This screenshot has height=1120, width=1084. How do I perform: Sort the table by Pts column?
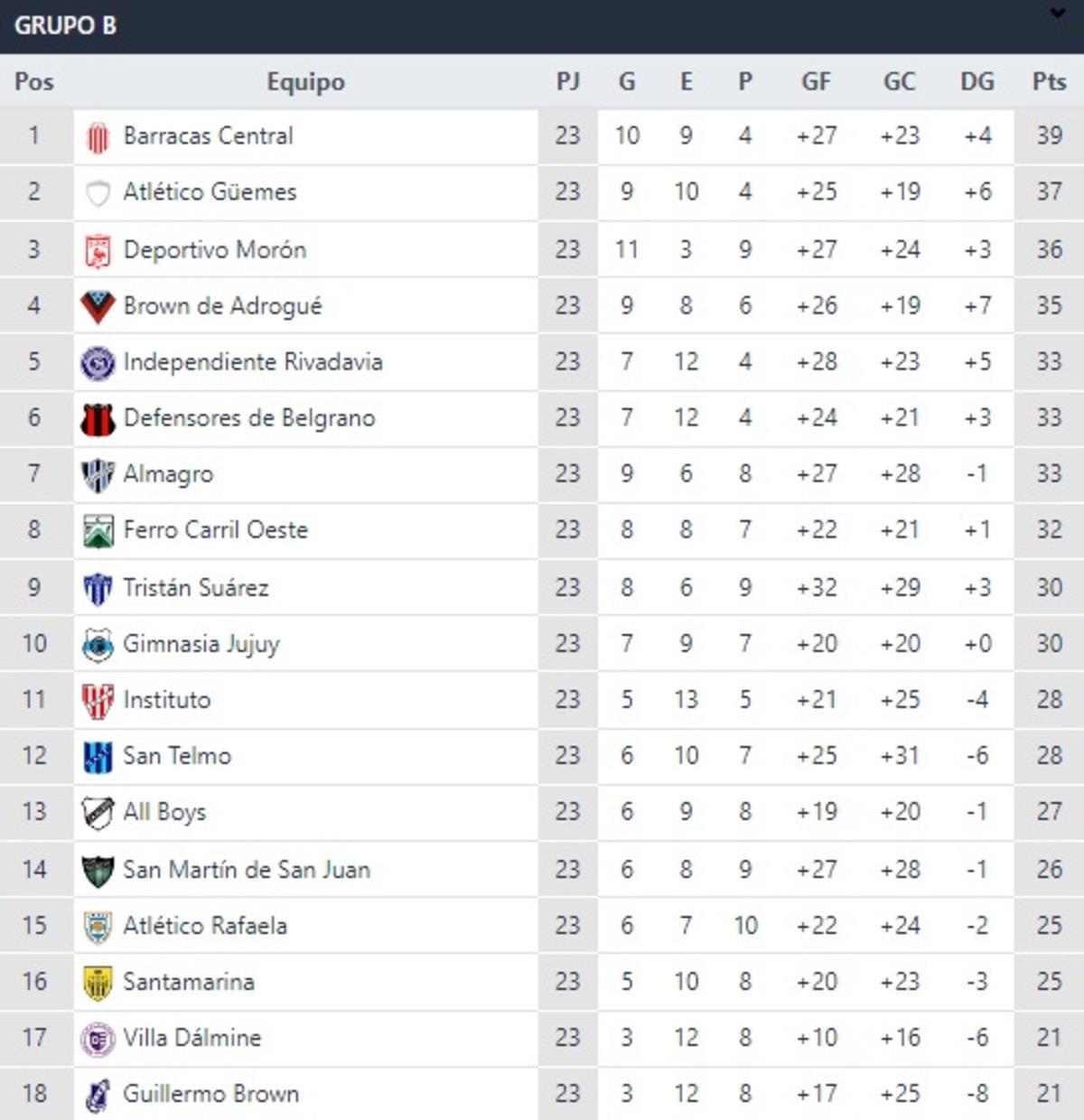point(1049,81)
